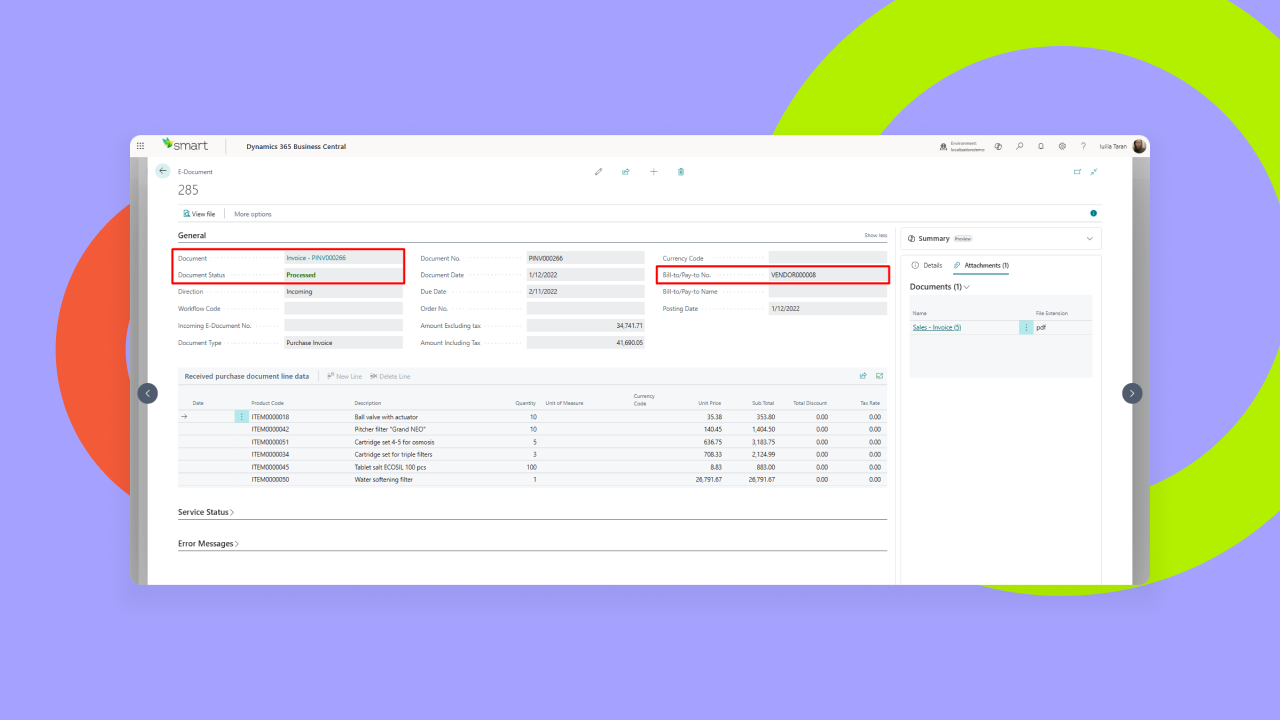Open the Sales - Invoice (5) attachment
This screenshot has height=720, width=1280.
pyautogui.click(x=937, y=327)
